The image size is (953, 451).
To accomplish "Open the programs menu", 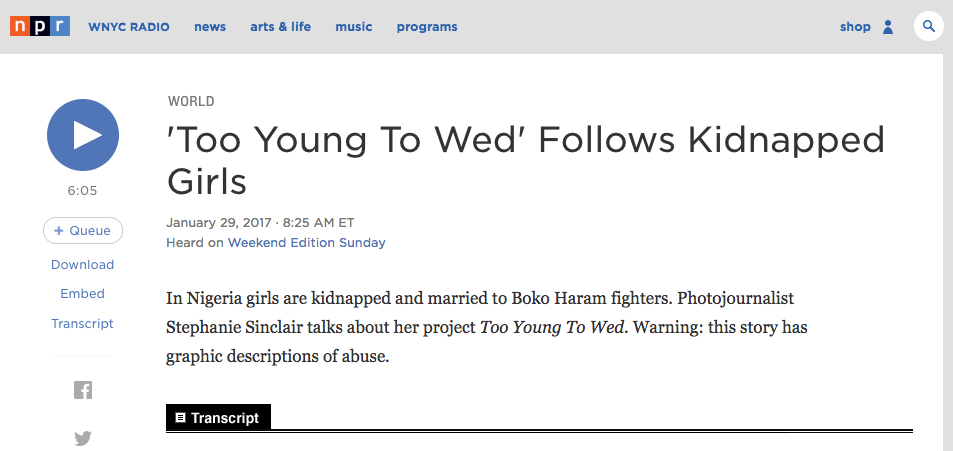I will 427,27.
